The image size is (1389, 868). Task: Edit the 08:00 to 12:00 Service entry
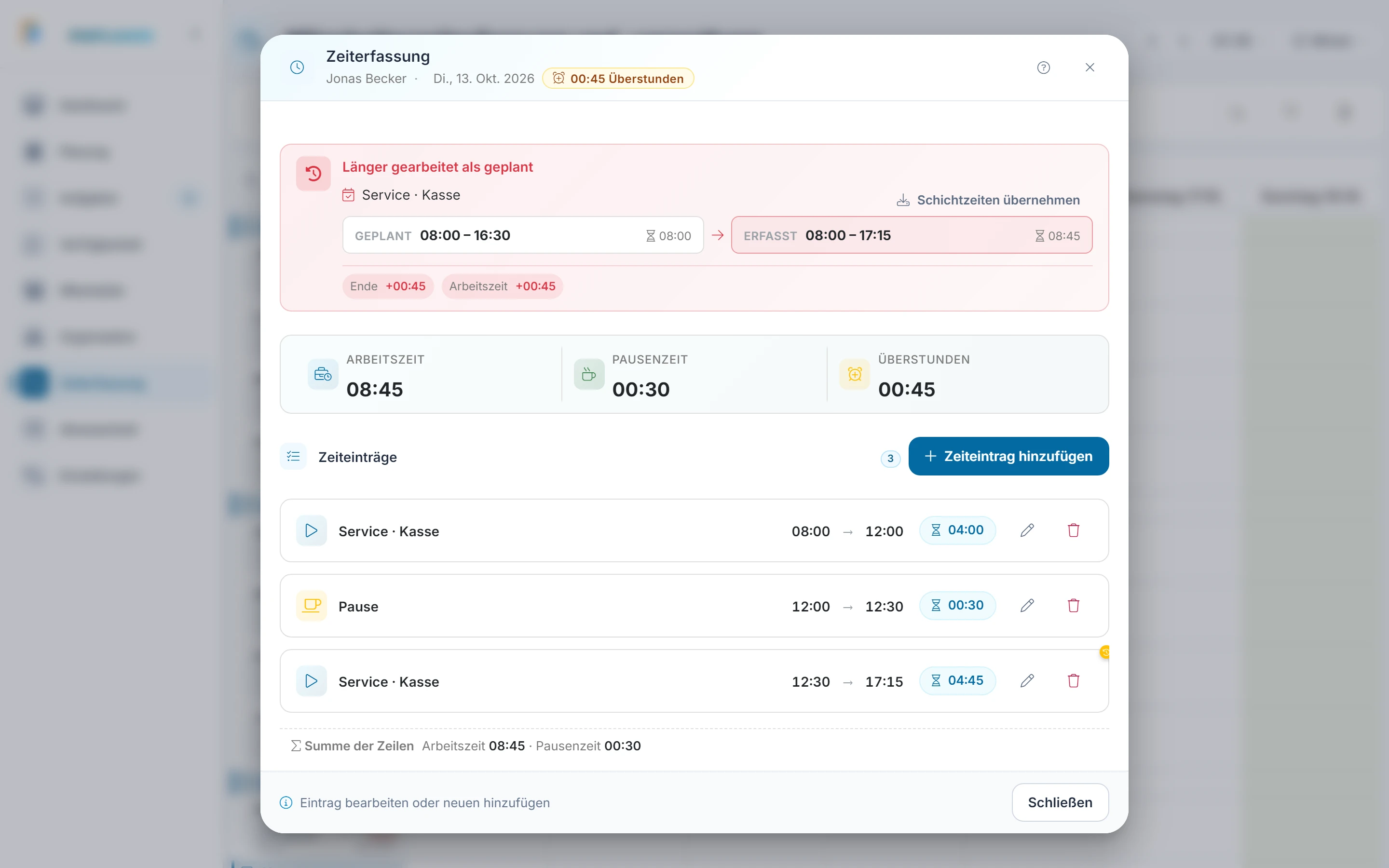click(x=1027, y=530)
